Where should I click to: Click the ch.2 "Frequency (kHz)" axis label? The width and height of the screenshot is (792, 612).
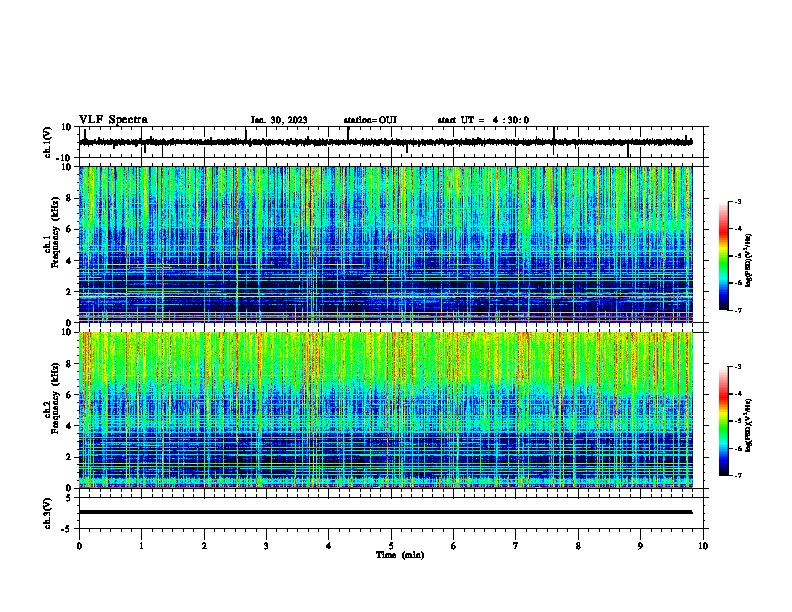point(55,398)
